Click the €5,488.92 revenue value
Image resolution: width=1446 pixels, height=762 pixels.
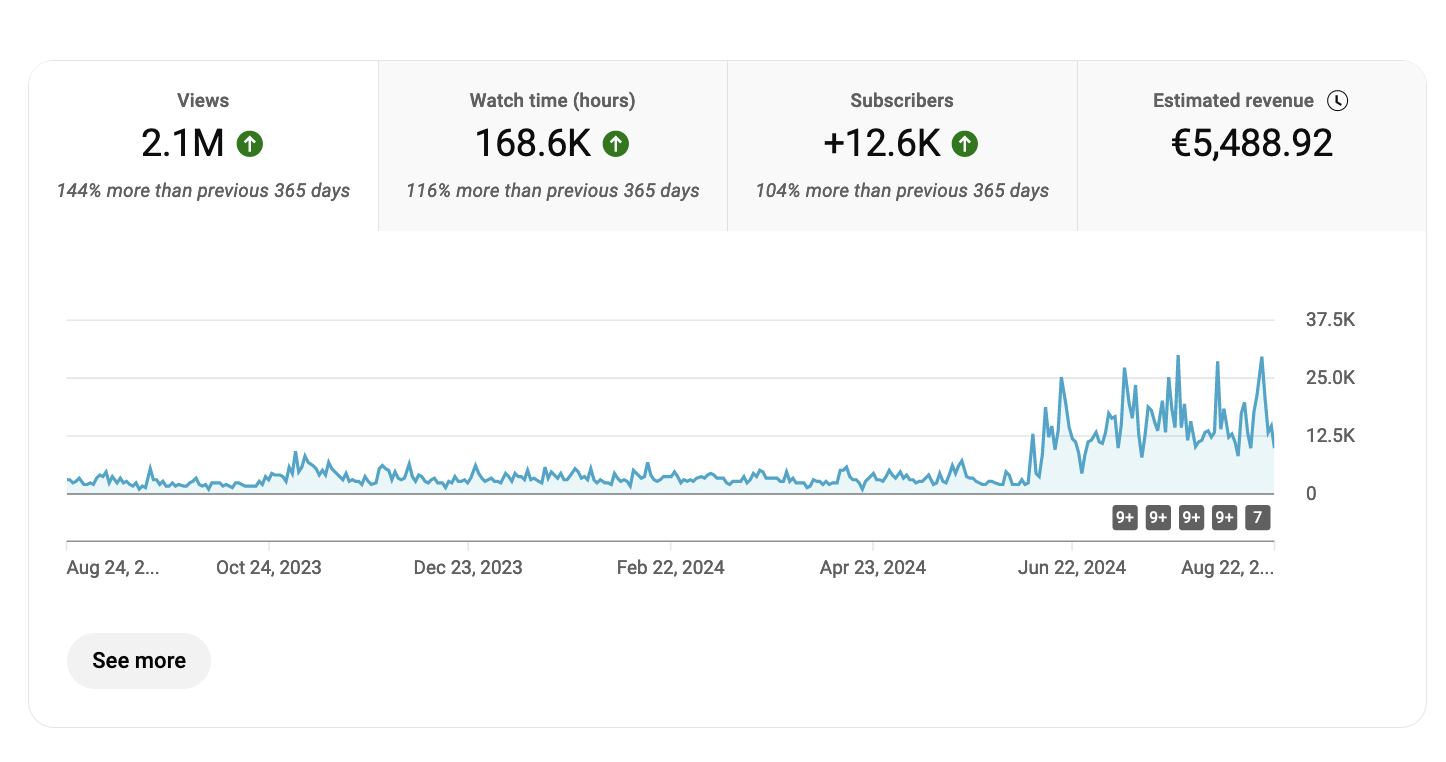coord(1252,145)
